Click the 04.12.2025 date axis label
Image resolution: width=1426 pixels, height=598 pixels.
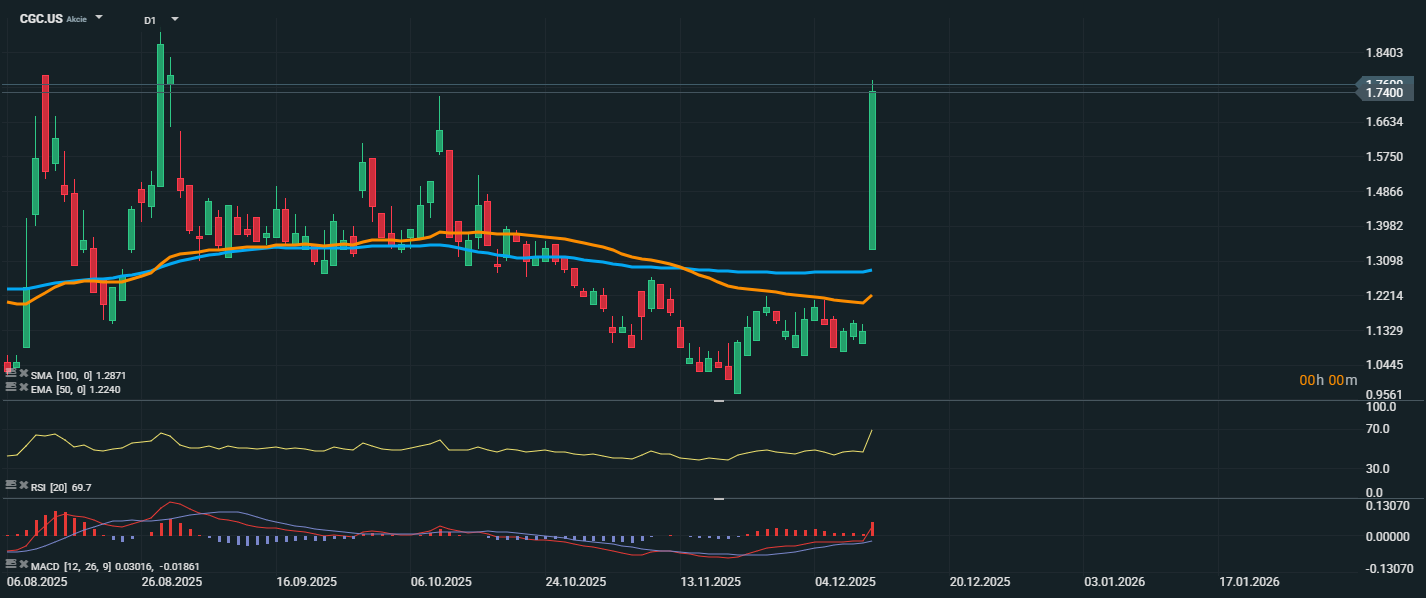point(845,581)
